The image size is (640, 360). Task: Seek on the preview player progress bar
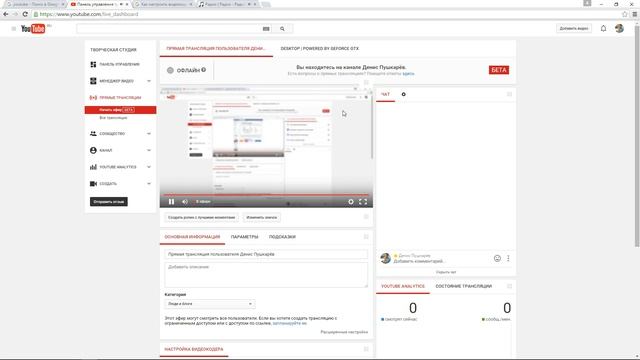coord(266,195)
